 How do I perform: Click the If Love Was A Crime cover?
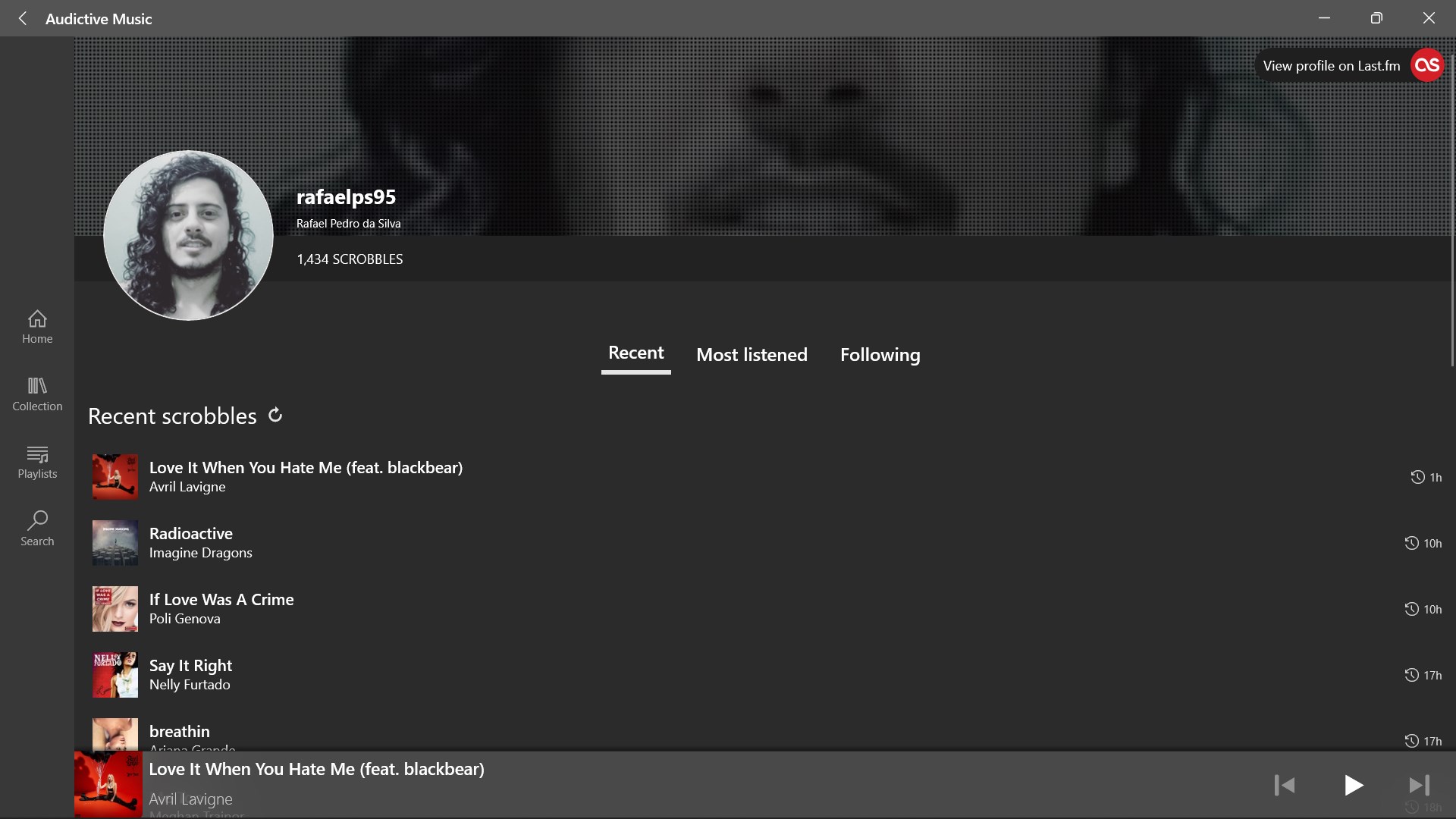click(115, 609)
